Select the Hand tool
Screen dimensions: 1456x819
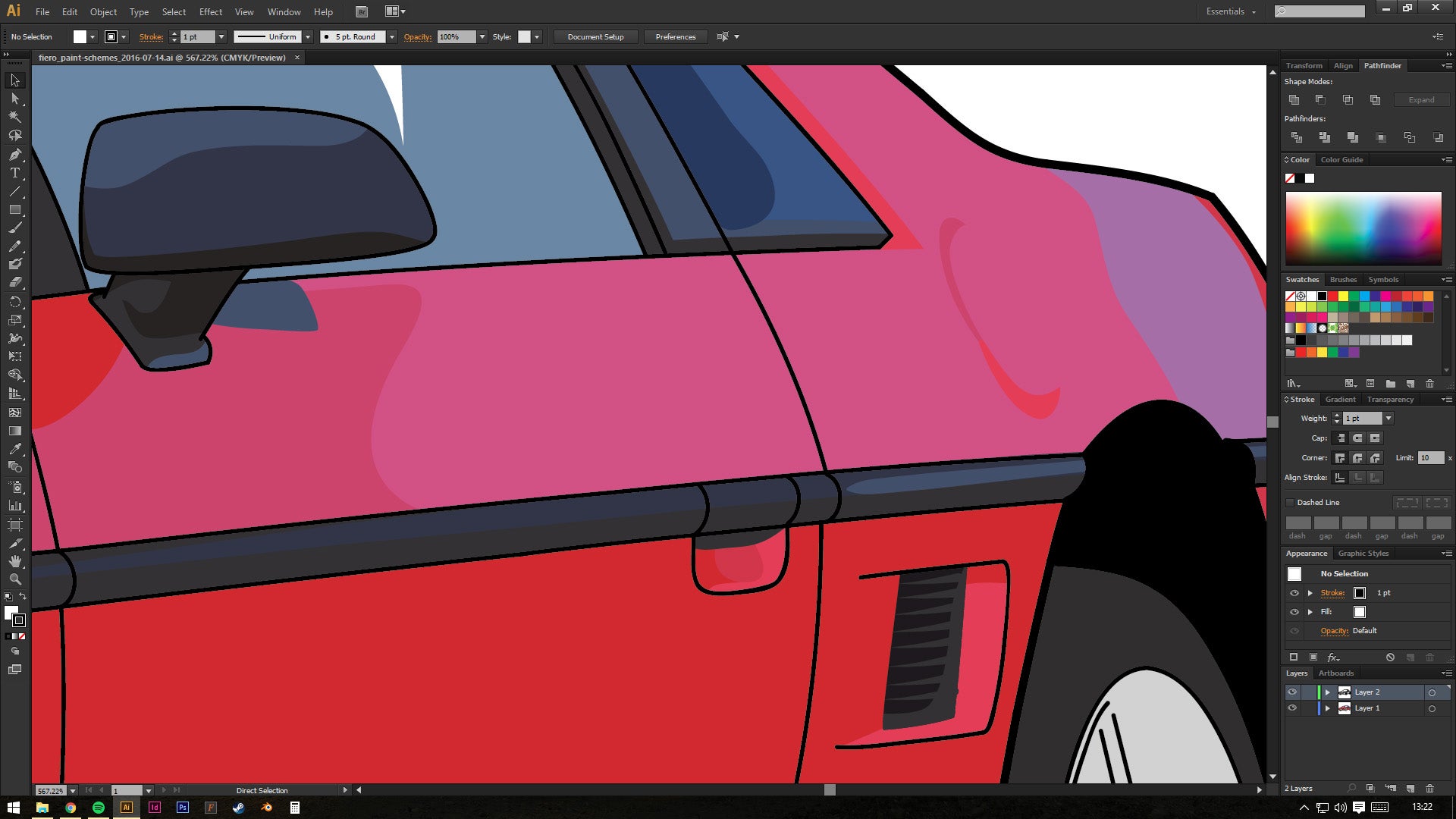14,561
